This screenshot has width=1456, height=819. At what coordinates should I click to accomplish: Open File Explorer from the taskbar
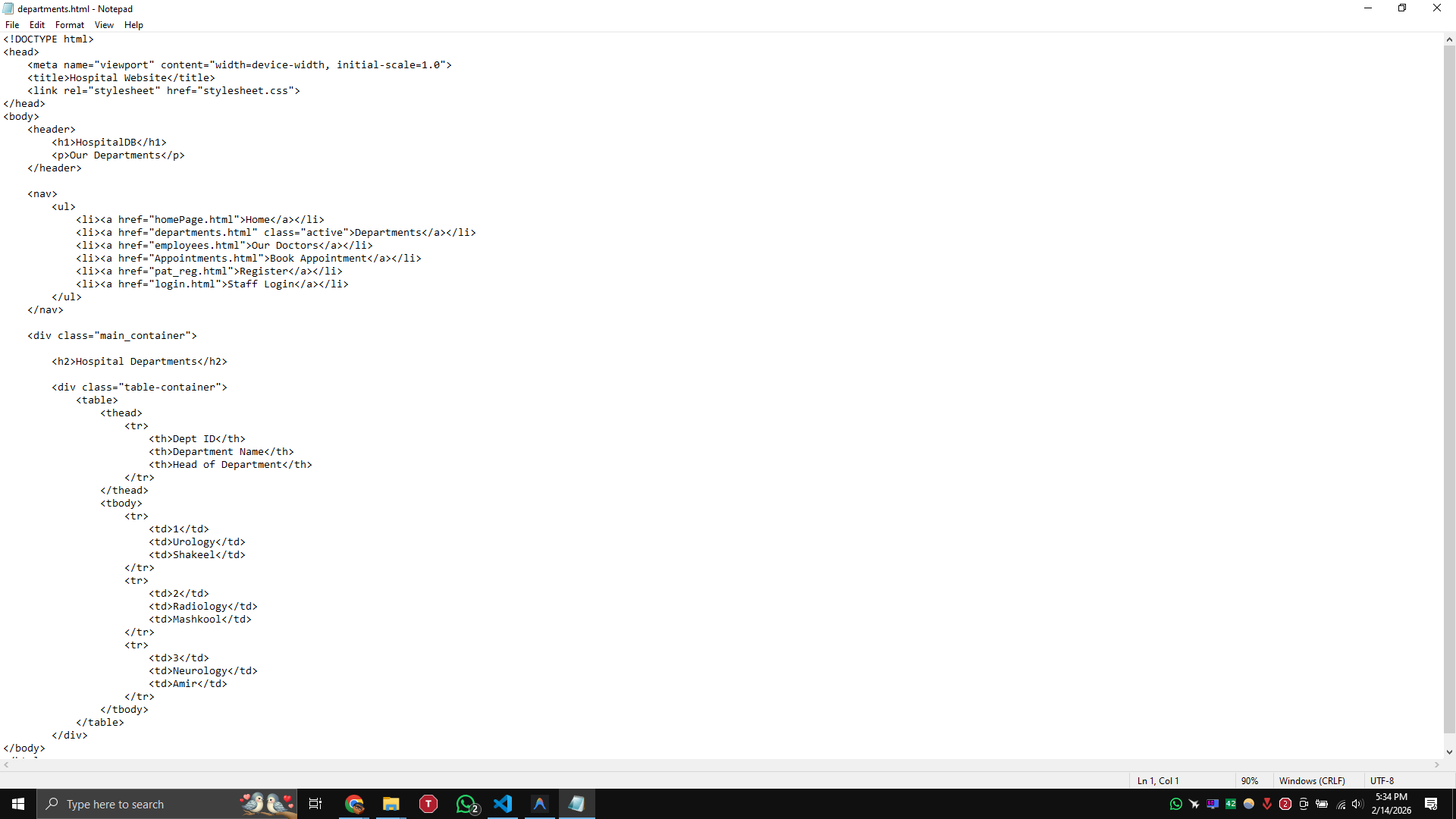[391, 804]
